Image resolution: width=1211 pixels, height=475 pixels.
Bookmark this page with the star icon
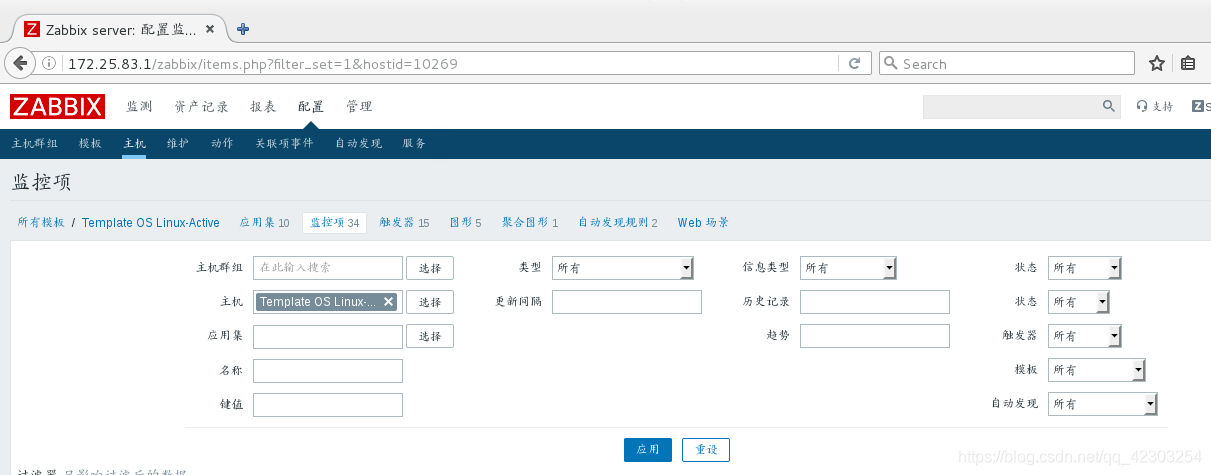(x=1157, y=63)
